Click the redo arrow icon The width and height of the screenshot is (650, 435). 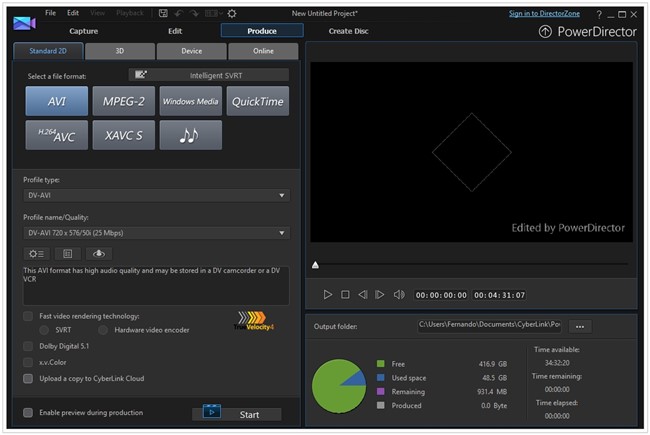tap(194, 13)
